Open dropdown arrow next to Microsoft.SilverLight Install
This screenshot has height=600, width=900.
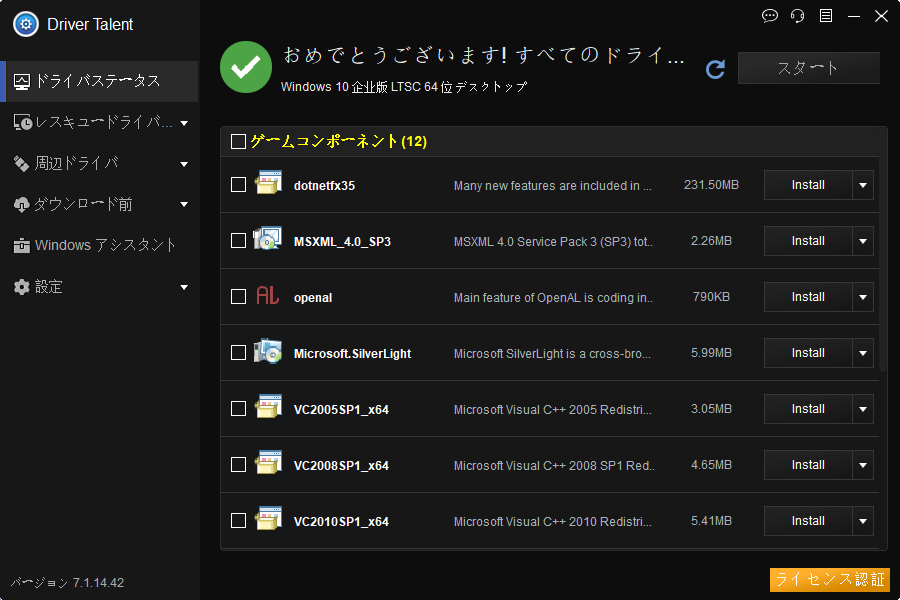tap(863, 353)
